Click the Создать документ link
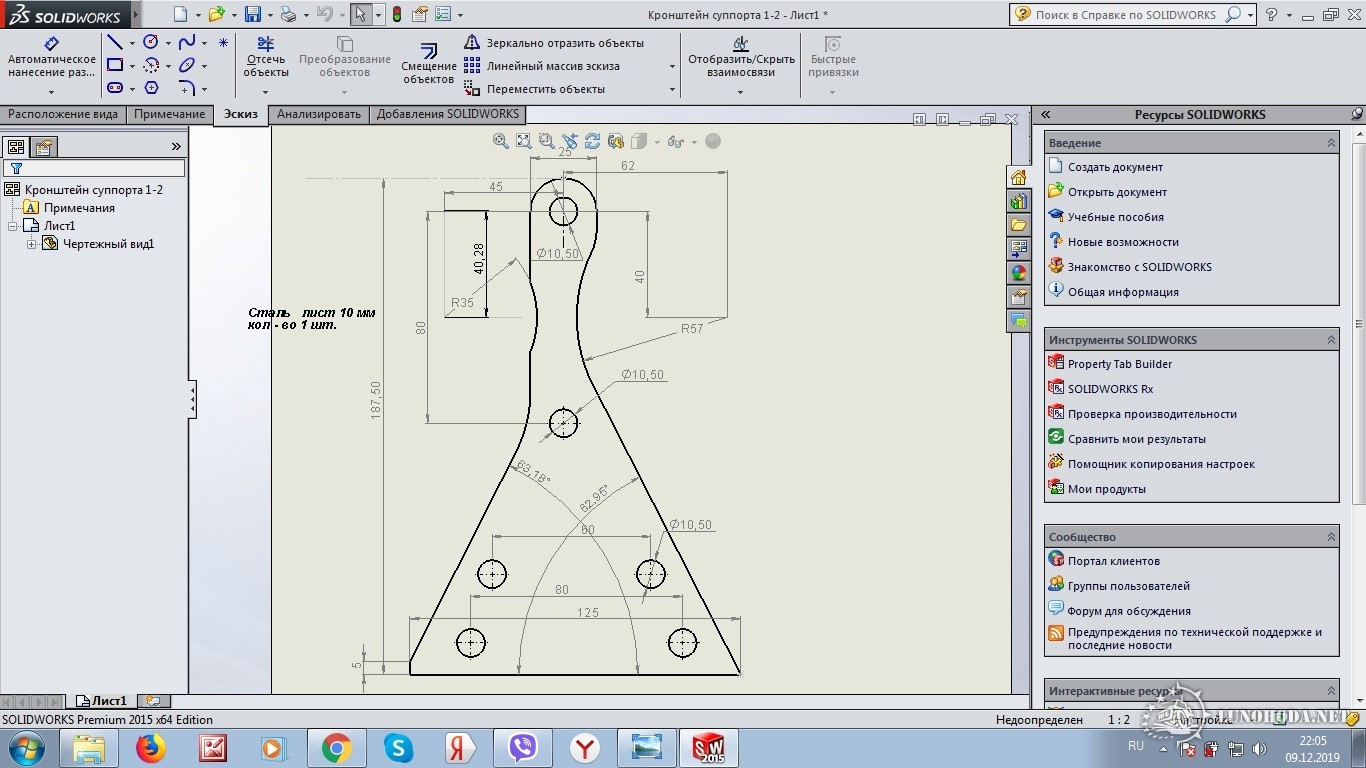1366x768 pixels. coord(1114,167)
